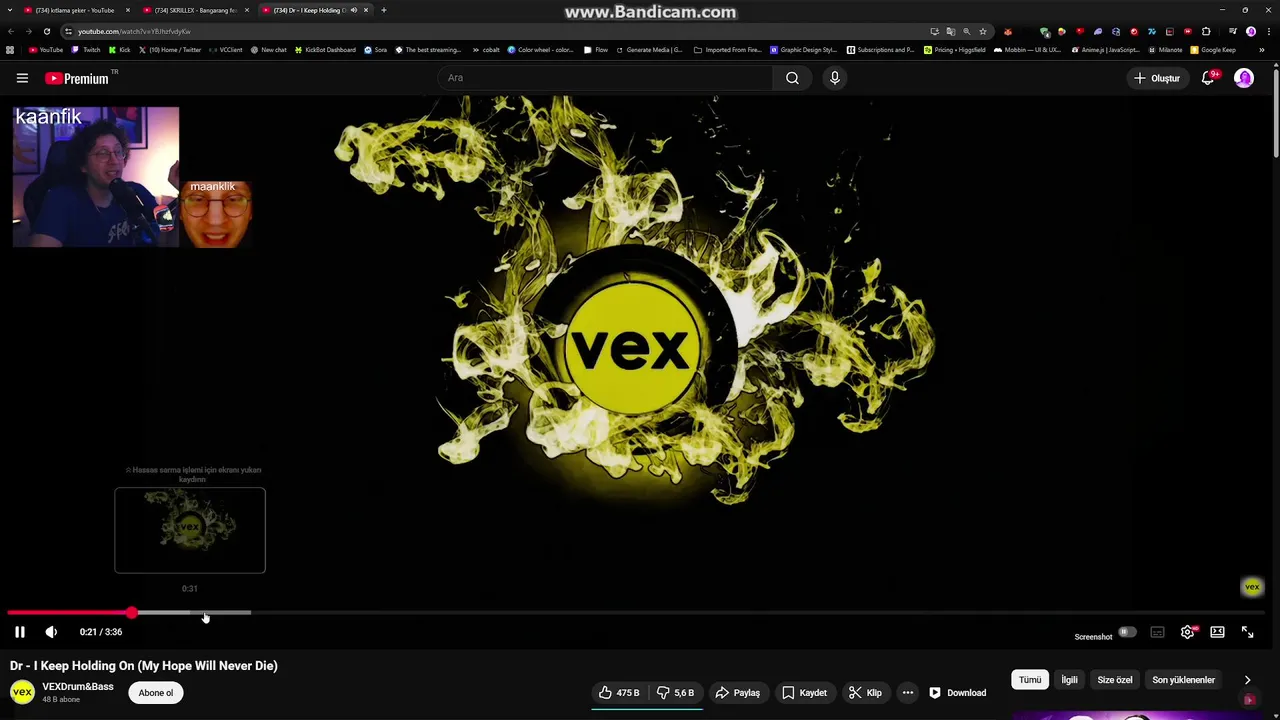Image resolution: width=1280 pixels, height=720 pixels.
Task: Open the Home / Twitter bookmark
Action: point(170,49)
